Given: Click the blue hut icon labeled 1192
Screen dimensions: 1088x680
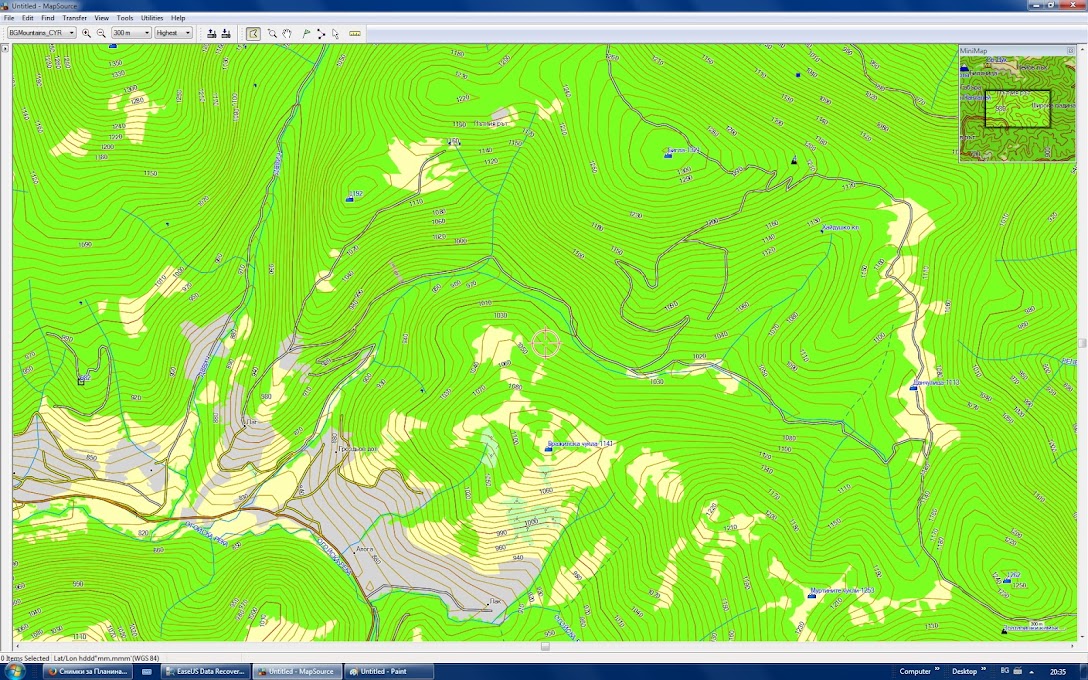Looking at the screenshot, I should (x=350, y=199).
